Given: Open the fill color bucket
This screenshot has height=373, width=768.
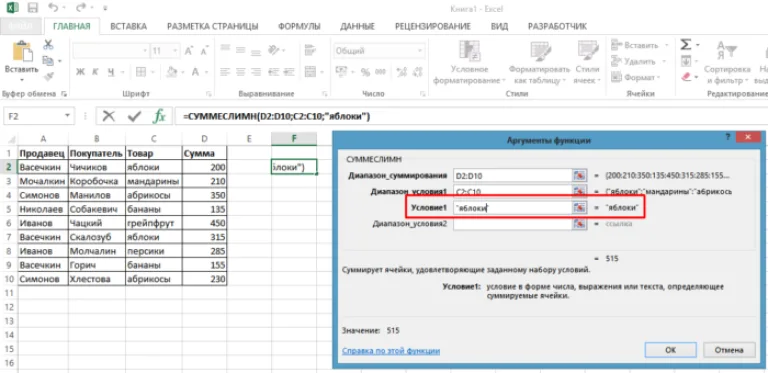Looking at the screenshot, I should click(x=171, y=72).
